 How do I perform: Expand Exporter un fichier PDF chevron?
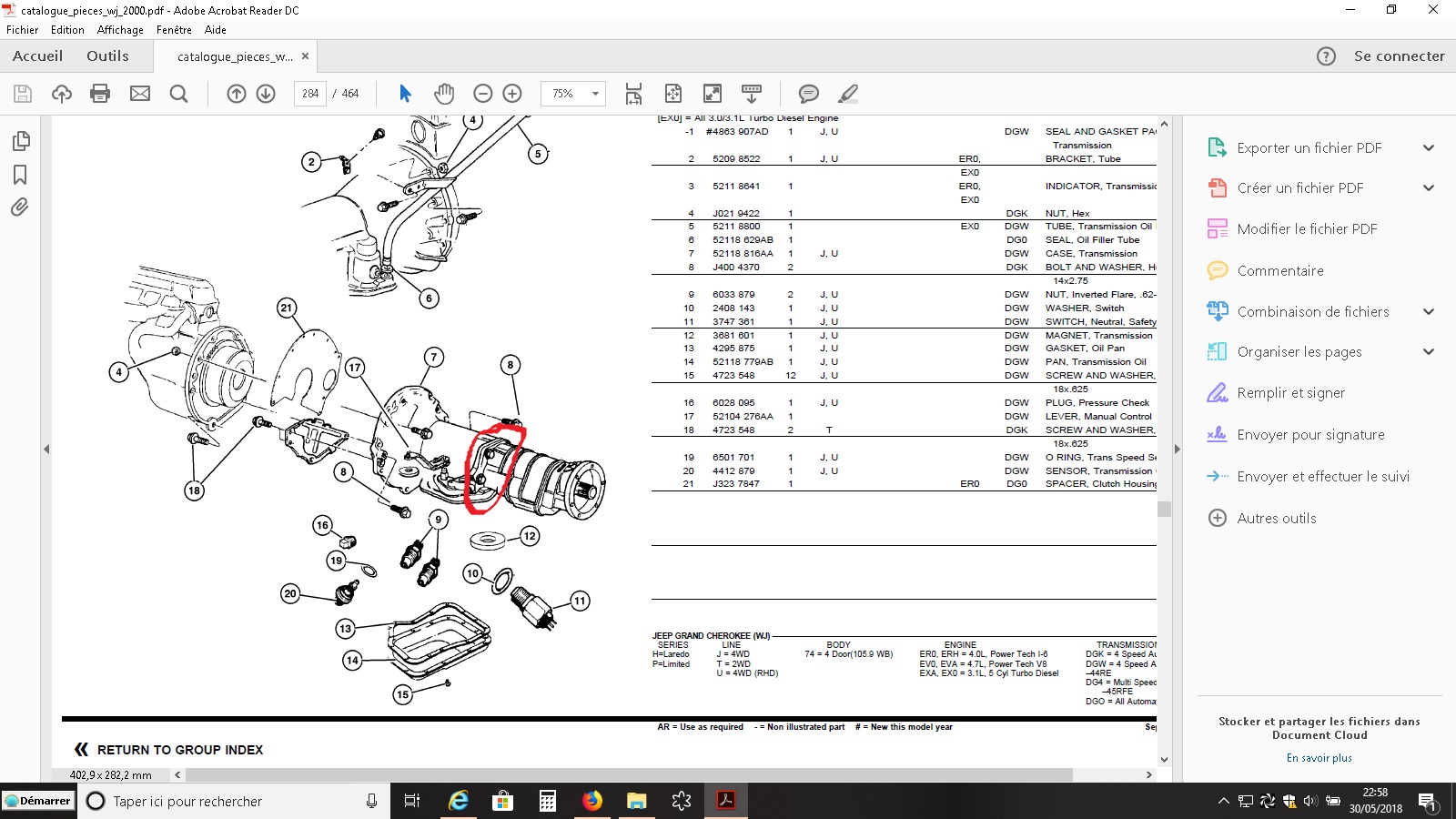(1429, 147)
